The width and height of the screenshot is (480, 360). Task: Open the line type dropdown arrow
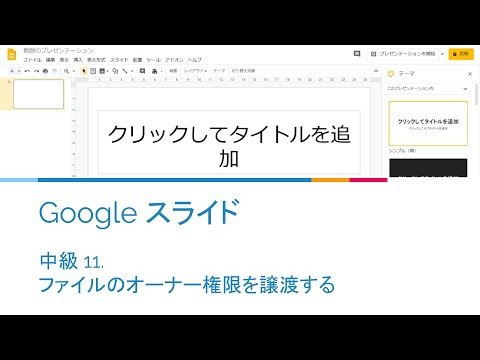tap(132, 71)
